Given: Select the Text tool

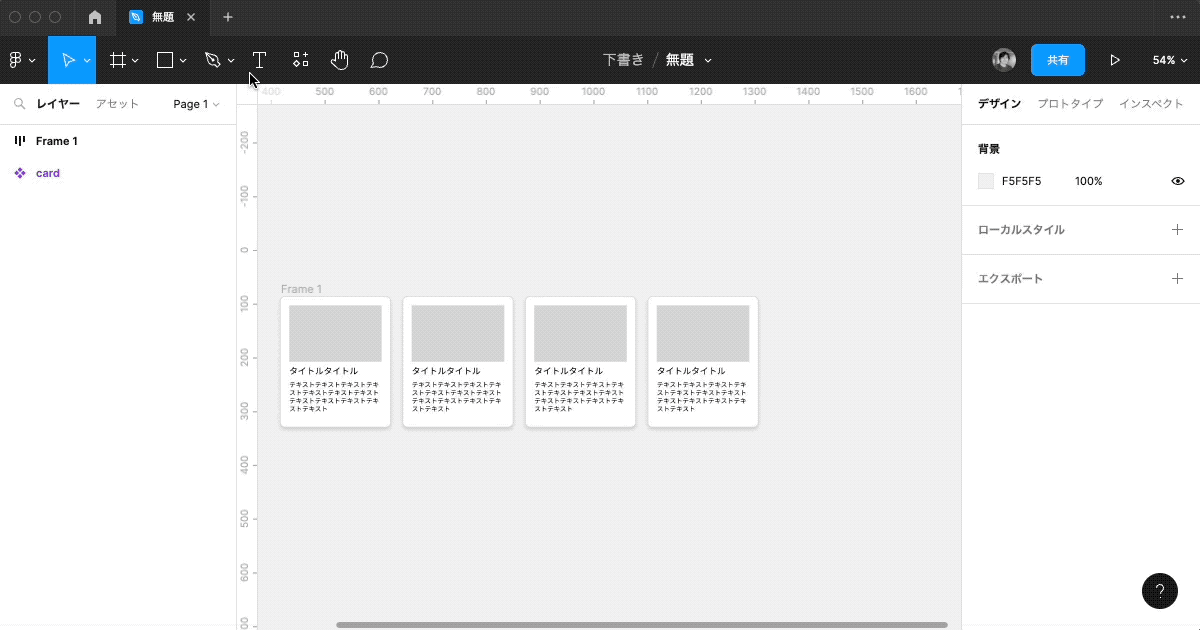Looking at the screenshot, I should (259, 60).
